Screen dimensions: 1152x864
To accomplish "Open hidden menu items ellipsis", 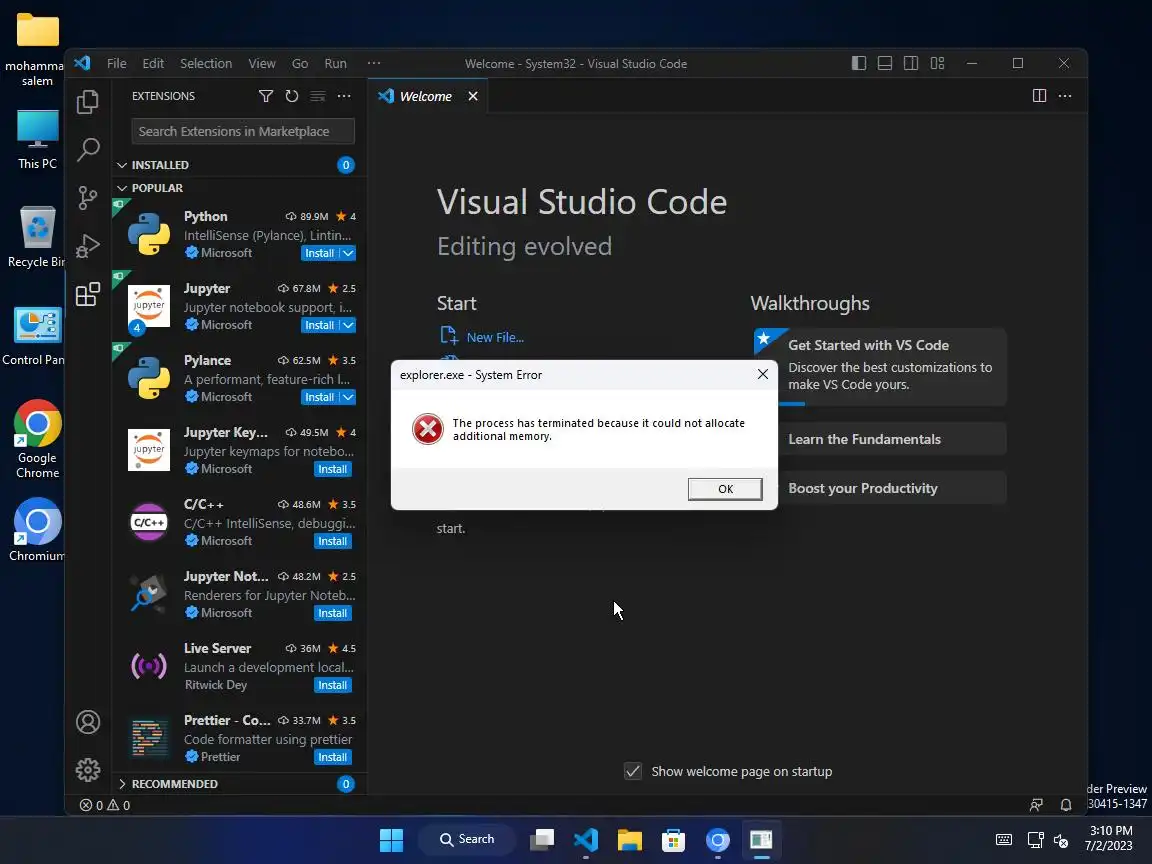I will [x=374, y=63].
